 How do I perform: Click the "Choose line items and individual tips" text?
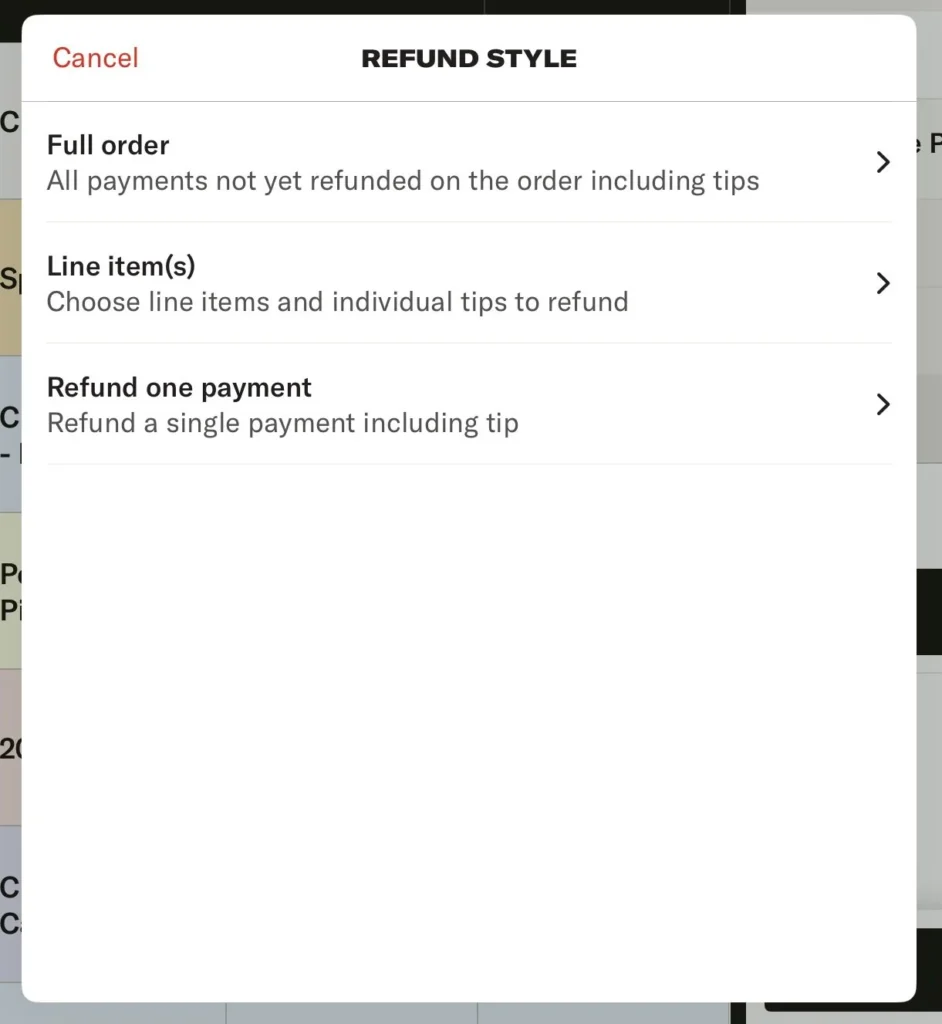point(337,302)
